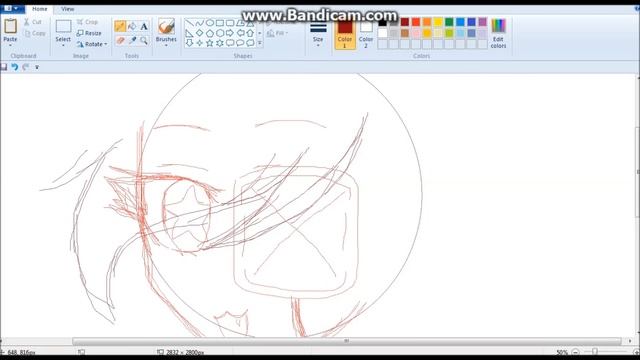Open the Select options arrow
The width and height of the screenshot is (640, 360).
tap(63, 45)
